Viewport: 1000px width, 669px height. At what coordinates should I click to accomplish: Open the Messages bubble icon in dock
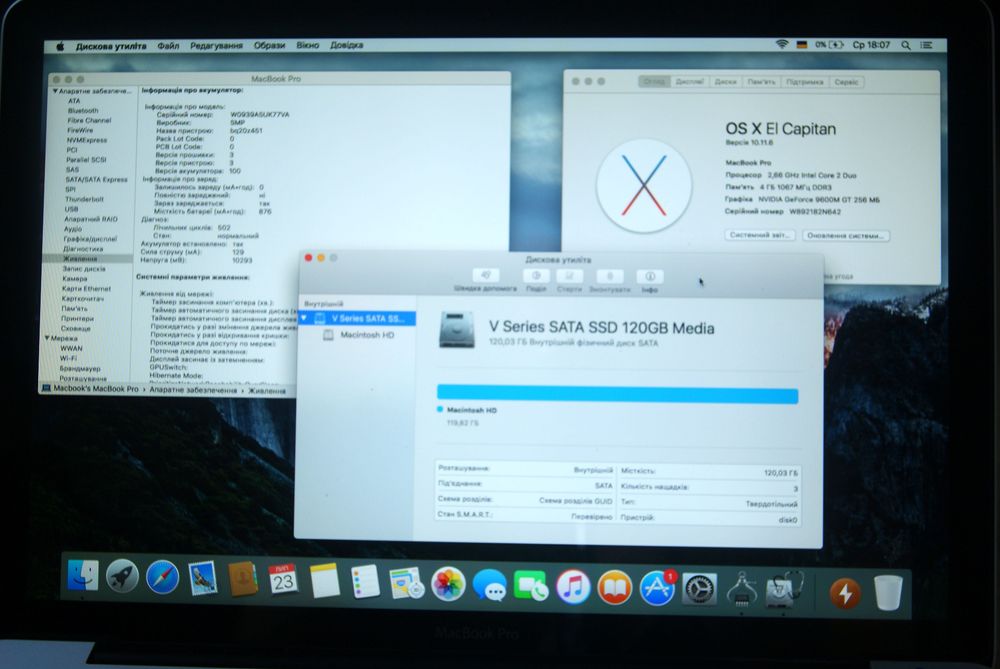pyautogui.click(x=490, y=585)
